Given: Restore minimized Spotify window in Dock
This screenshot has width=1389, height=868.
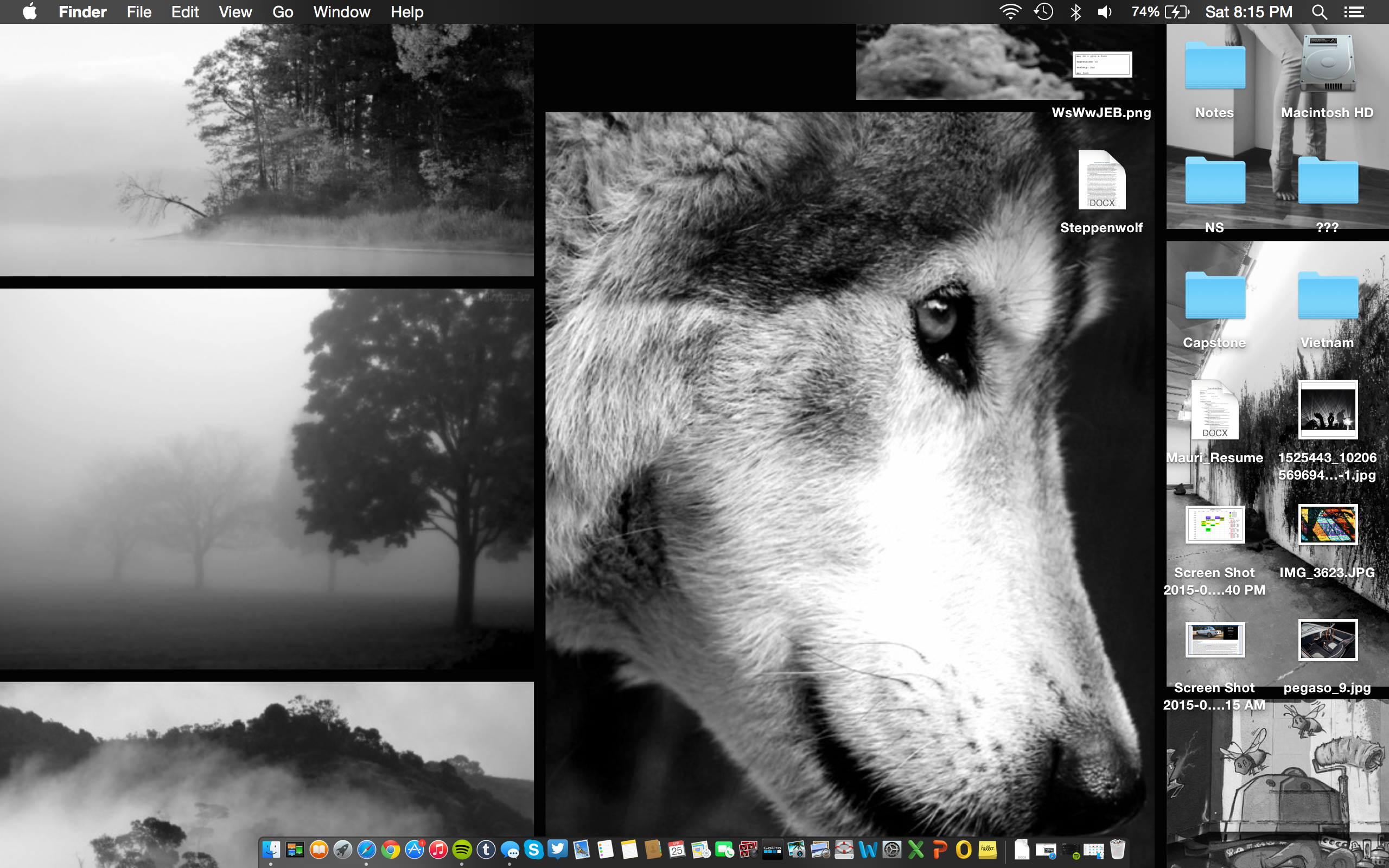Looking at the screenshot, I should [1070, 850].
